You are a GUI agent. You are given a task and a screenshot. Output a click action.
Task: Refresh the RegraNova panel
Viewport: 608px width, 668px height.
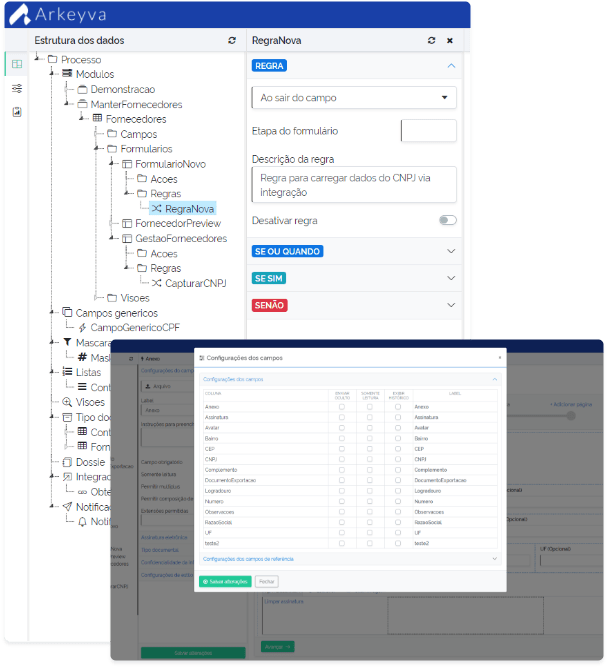[431, 40]
